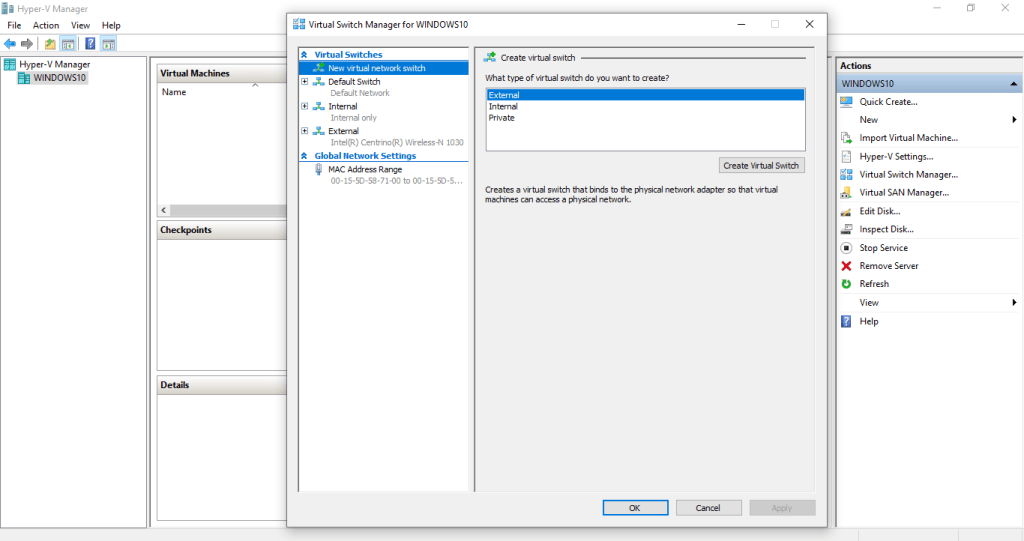This screenshot has width=1024, height=541.
Task: Open Hyper-V Settings from the Actions pane
Action: point(895,157)
